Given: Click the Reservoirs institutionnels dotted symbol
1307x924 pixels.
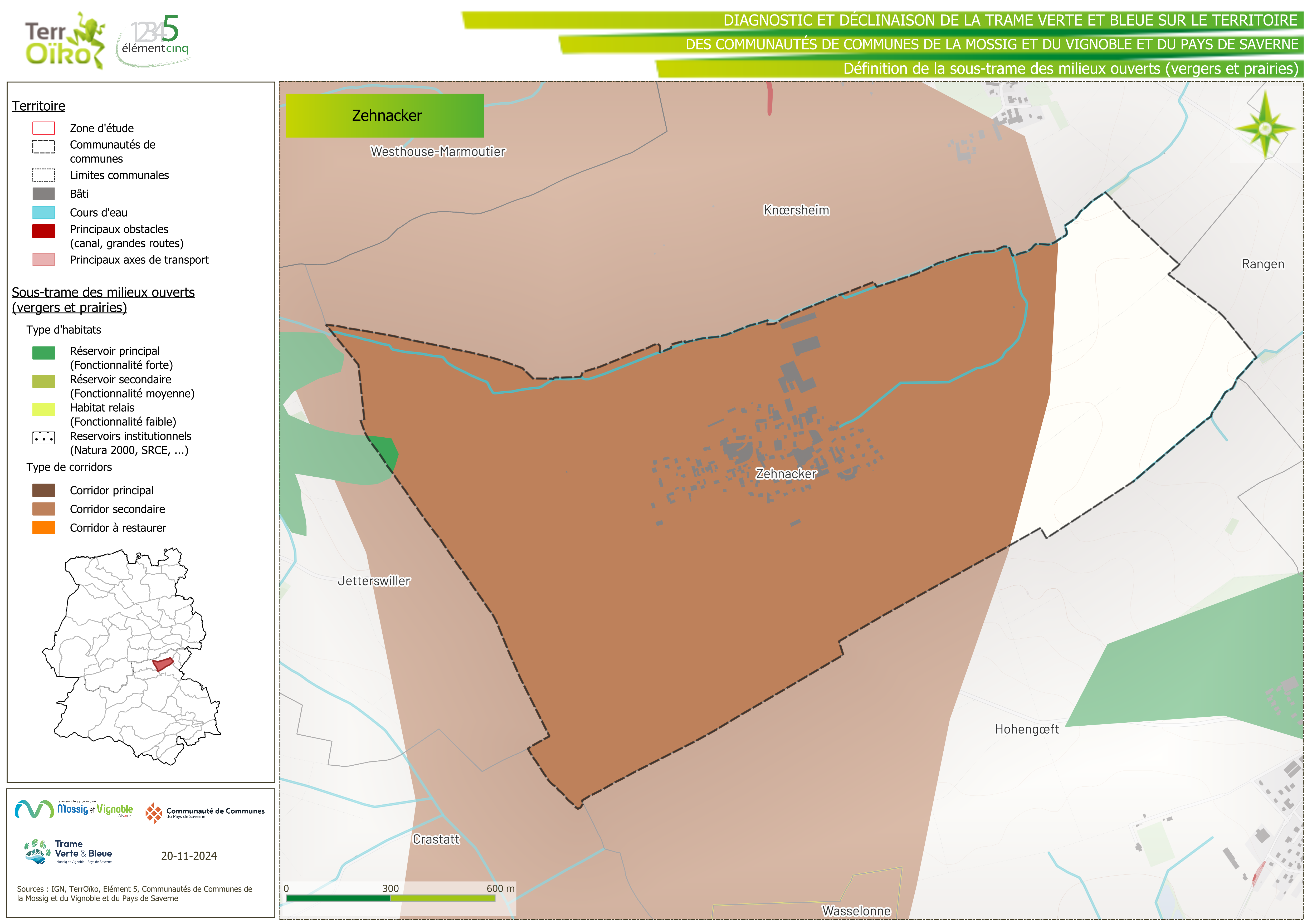Looking at the screenshot, I should coord(43,438).
